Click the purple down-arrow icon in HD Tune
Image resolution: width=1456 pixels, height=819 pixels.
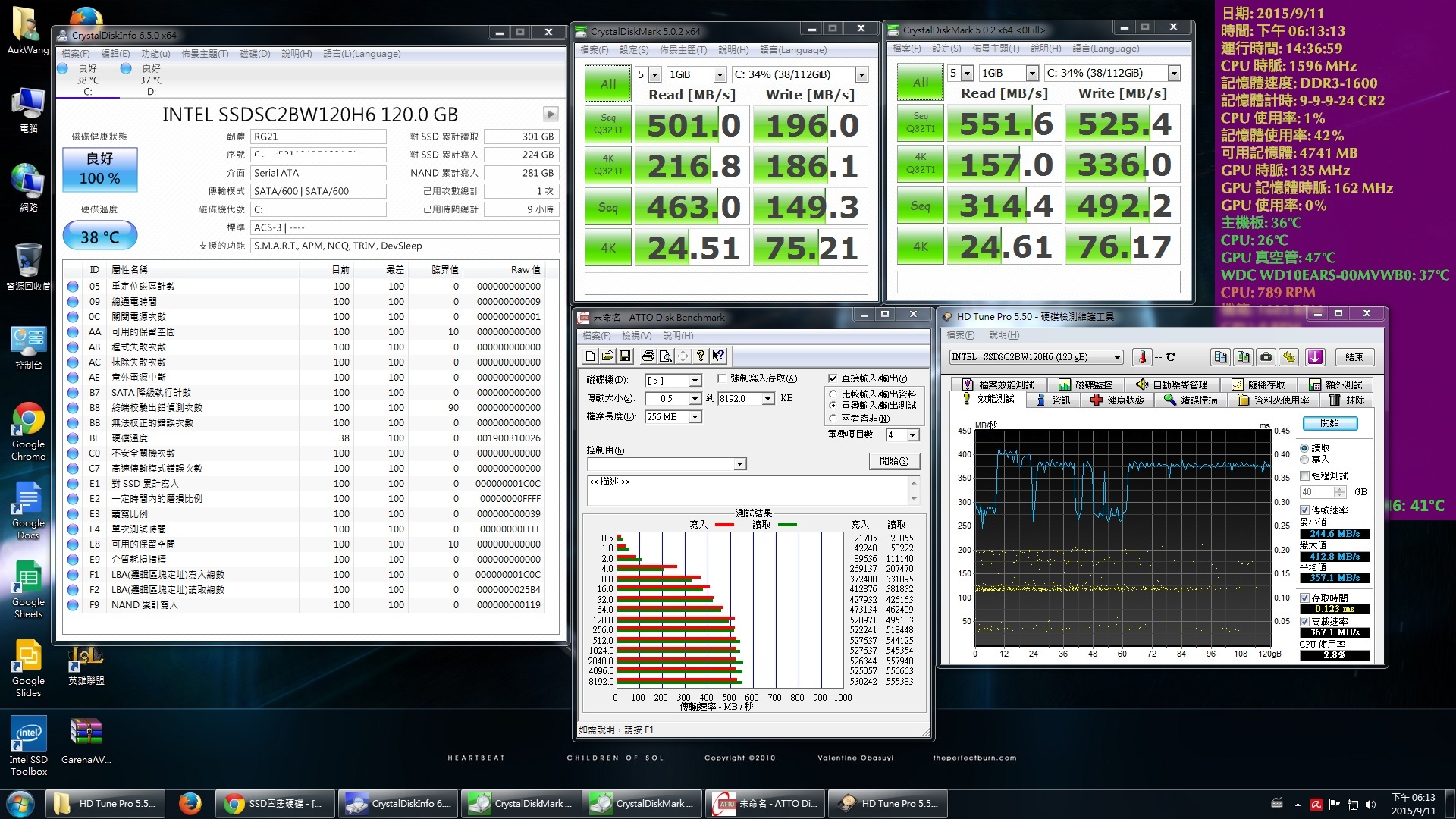pyautogui.click(x=1315, y=357)
